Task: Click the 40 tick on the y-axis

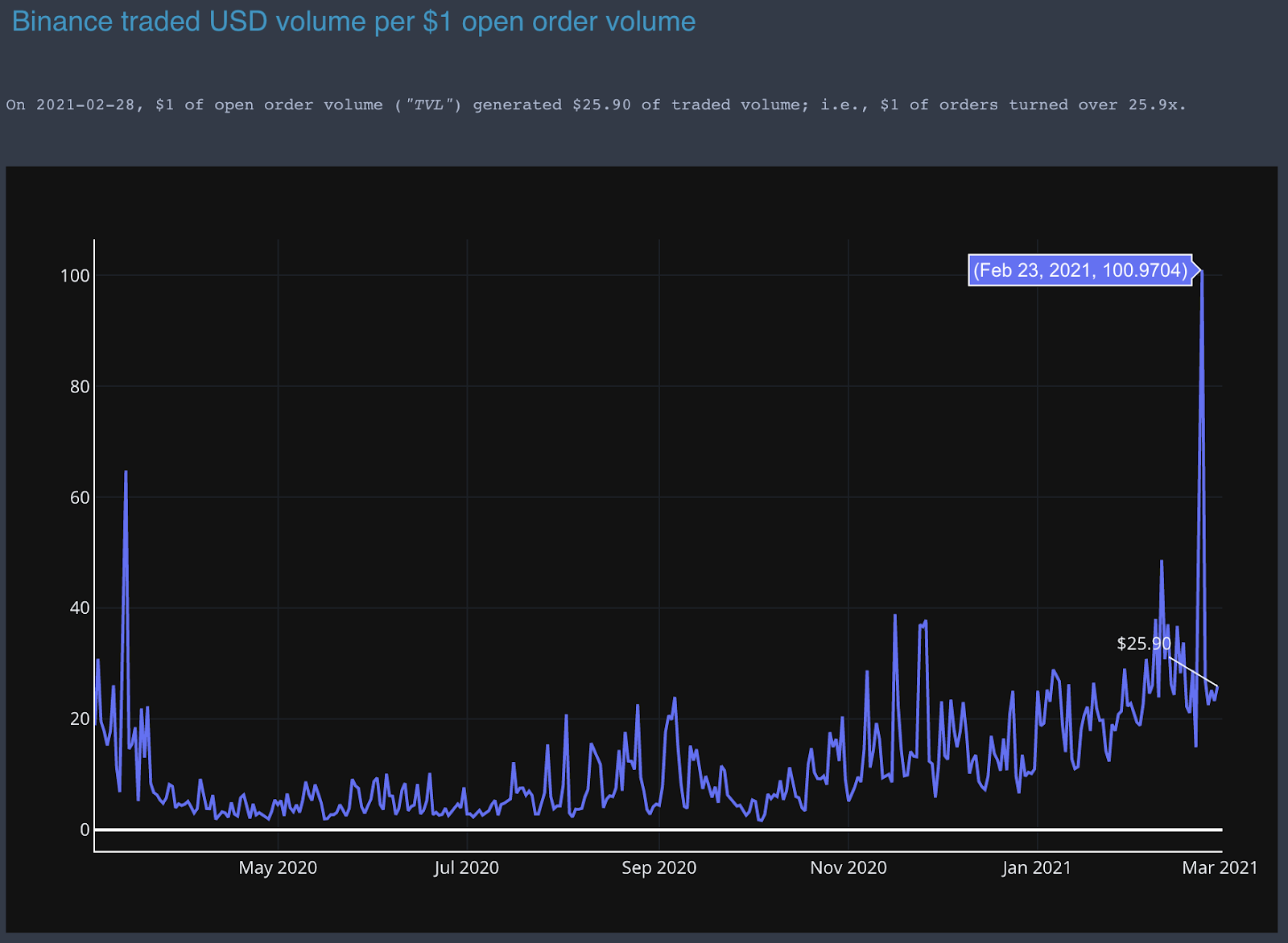Action: click(80, 608)
